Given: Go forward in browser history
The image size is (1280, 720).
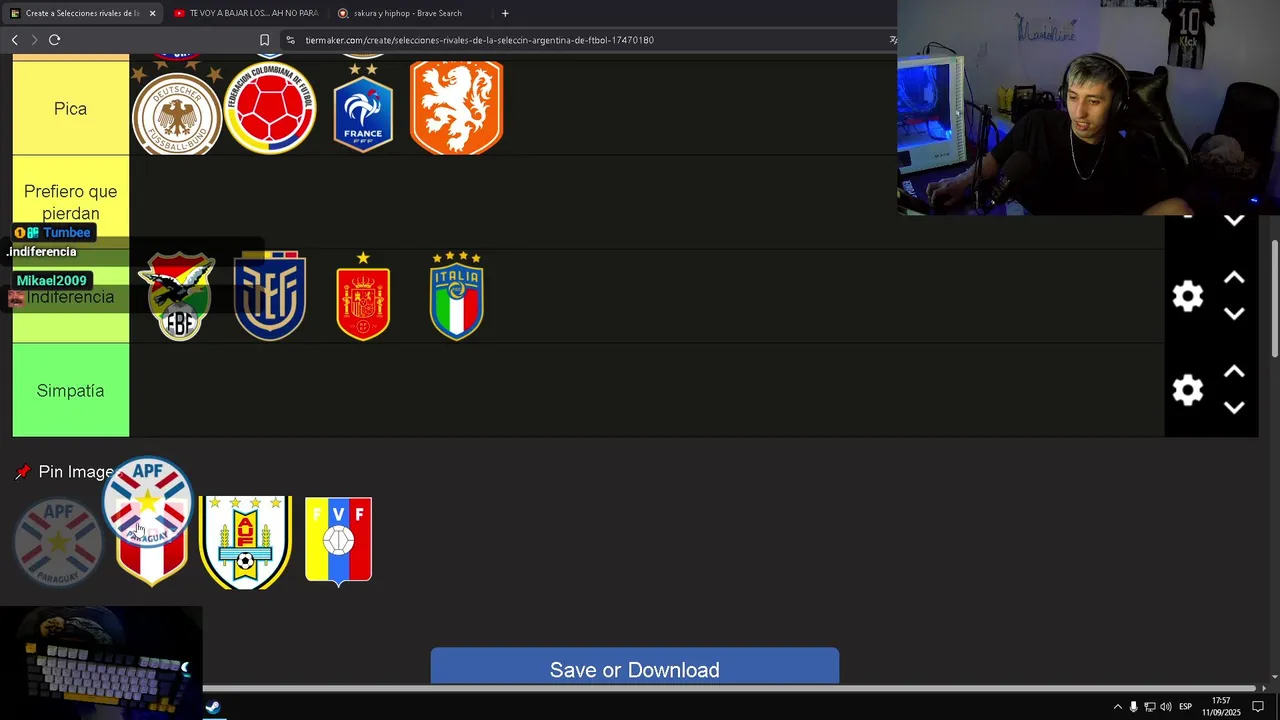Looking at the screenshot, I should [34, 40].
